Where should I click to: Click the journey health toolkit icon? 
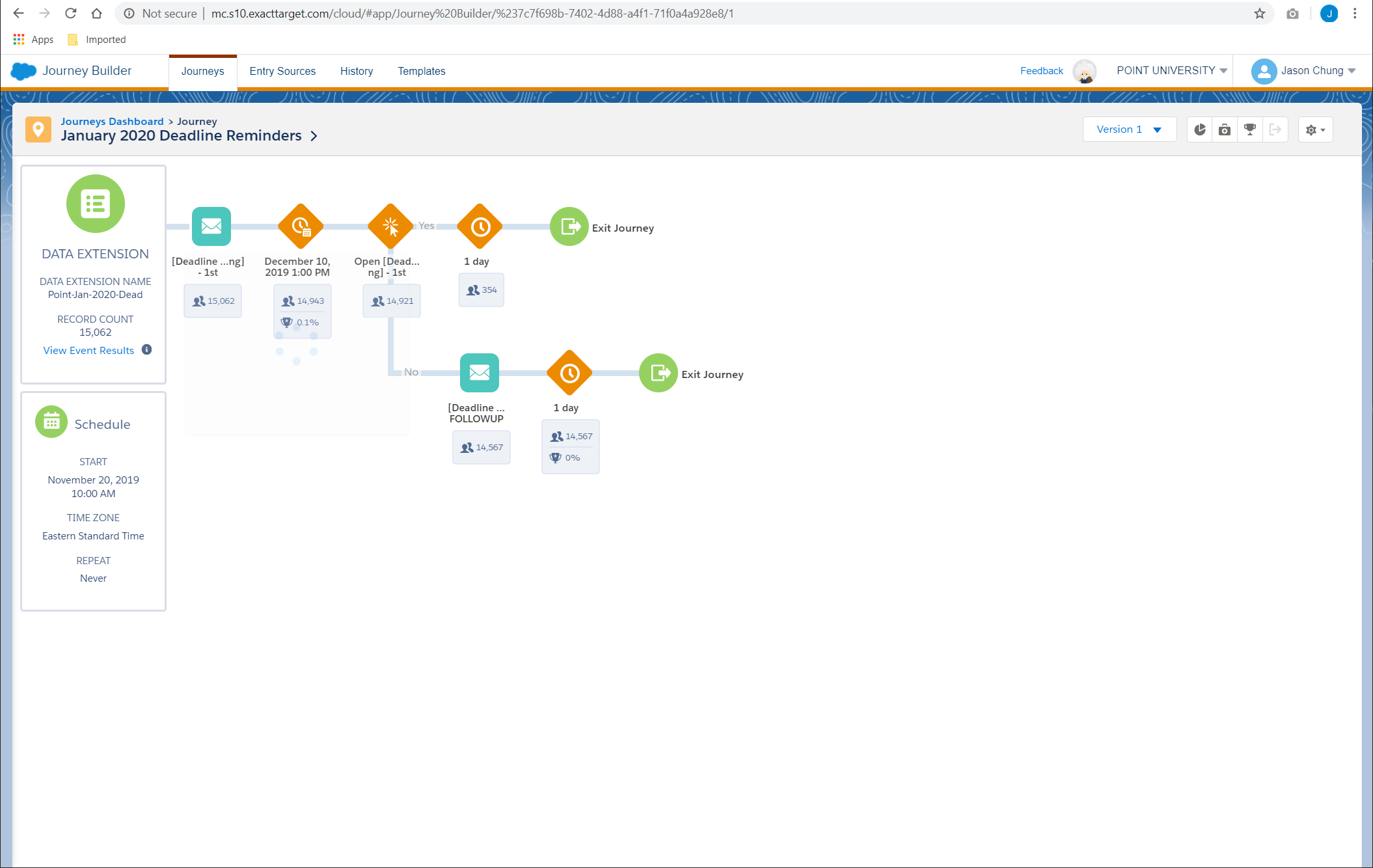1225,129
